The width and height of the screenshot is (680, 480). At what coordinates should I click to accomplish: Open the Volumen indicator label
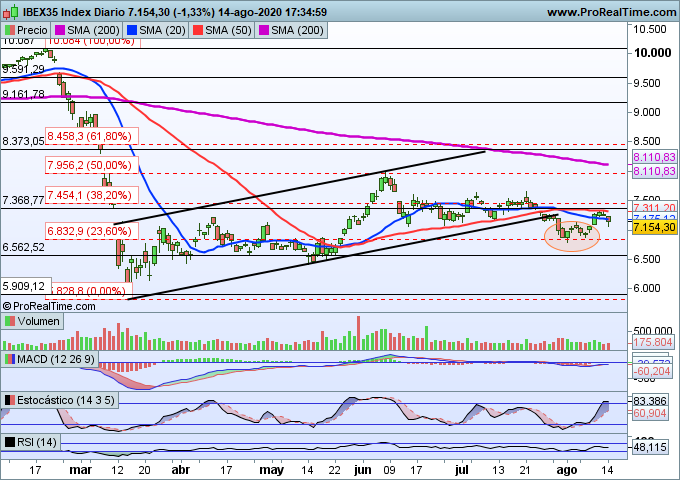click(39, 322)
